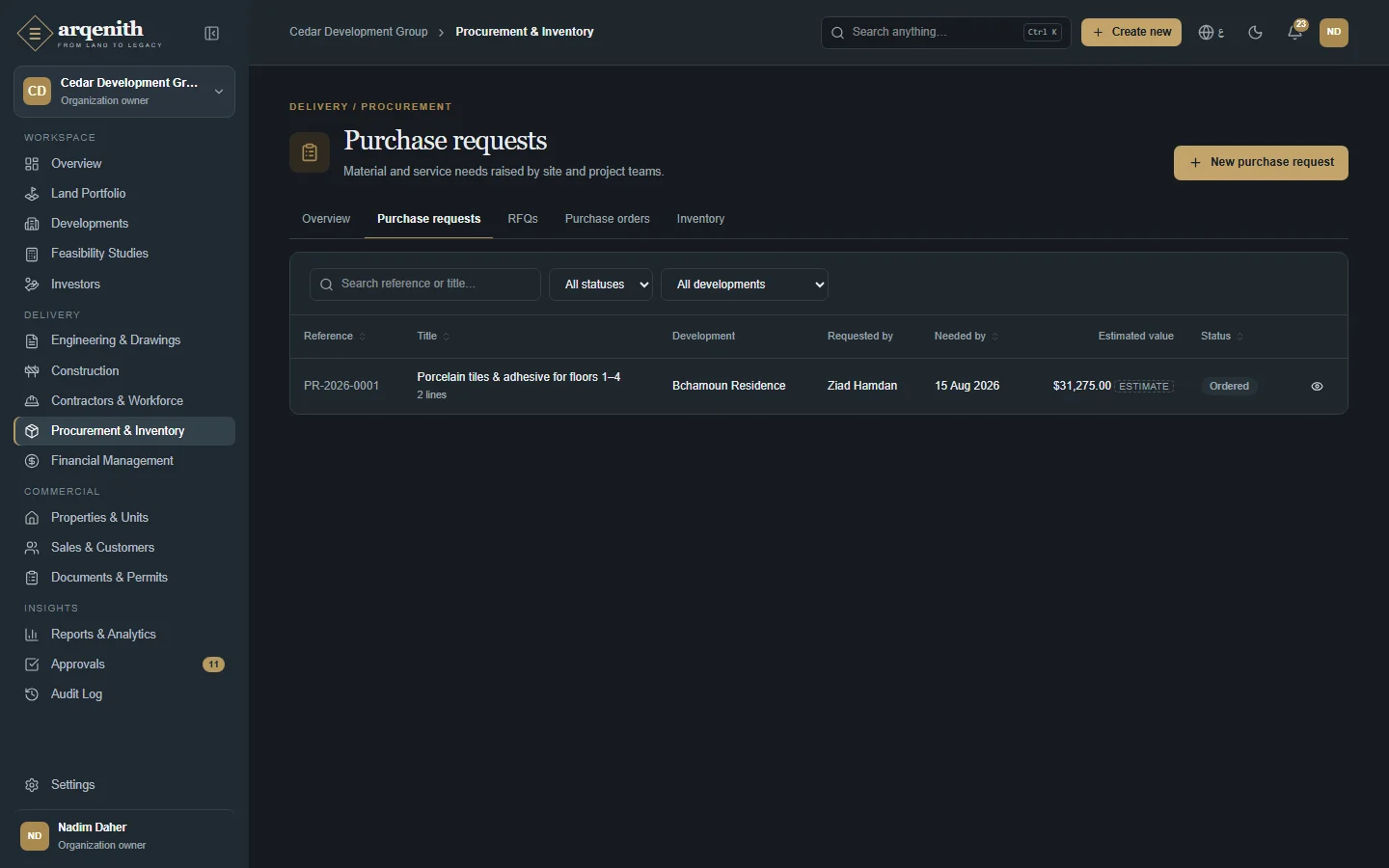The width and height of the screenshot is (1389, 868).
Task: Switch to the Overview tab
Action: click(326, 219)
